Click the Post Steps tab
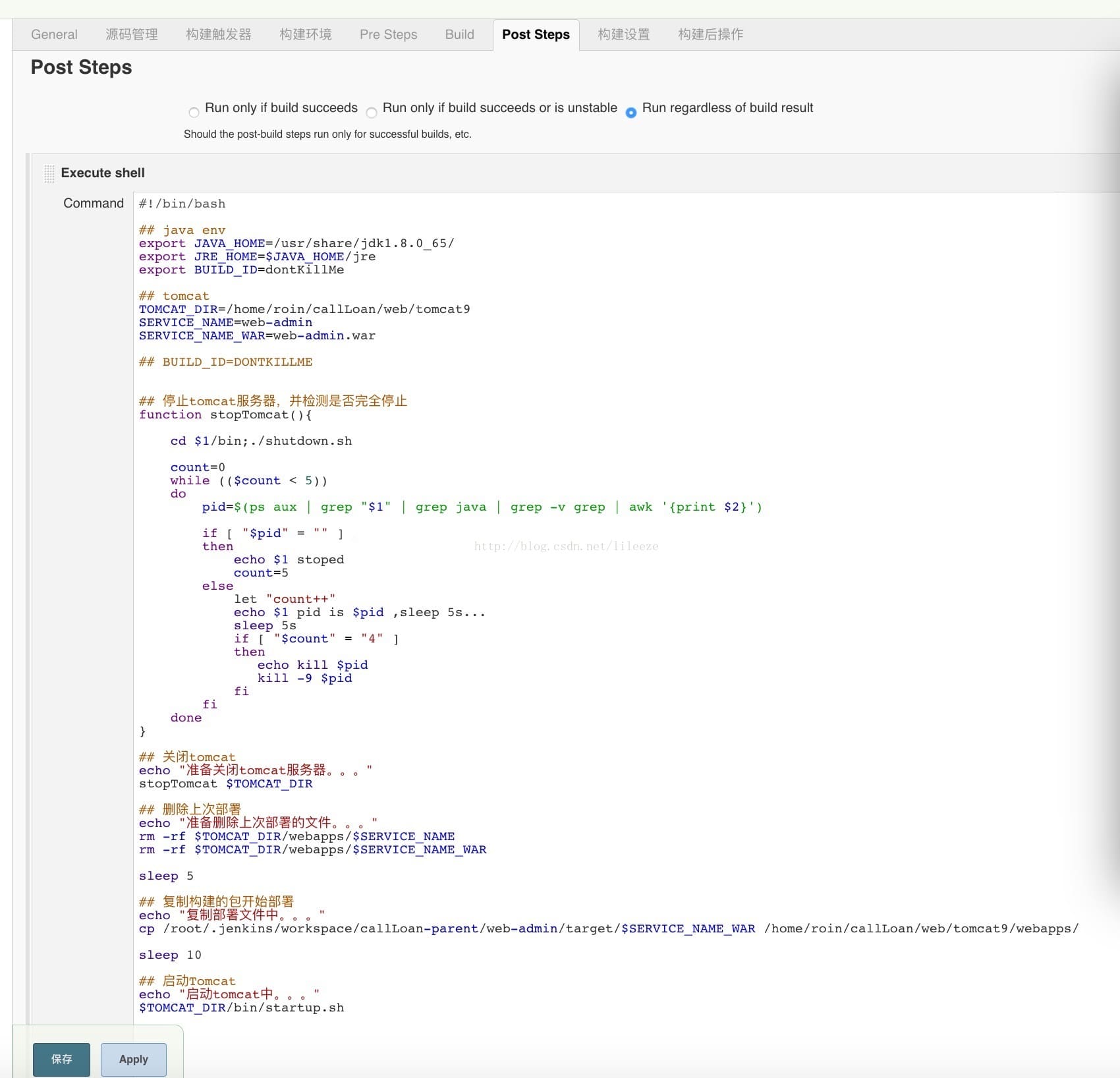The image size is (1120, 1078). click(536, 34)
